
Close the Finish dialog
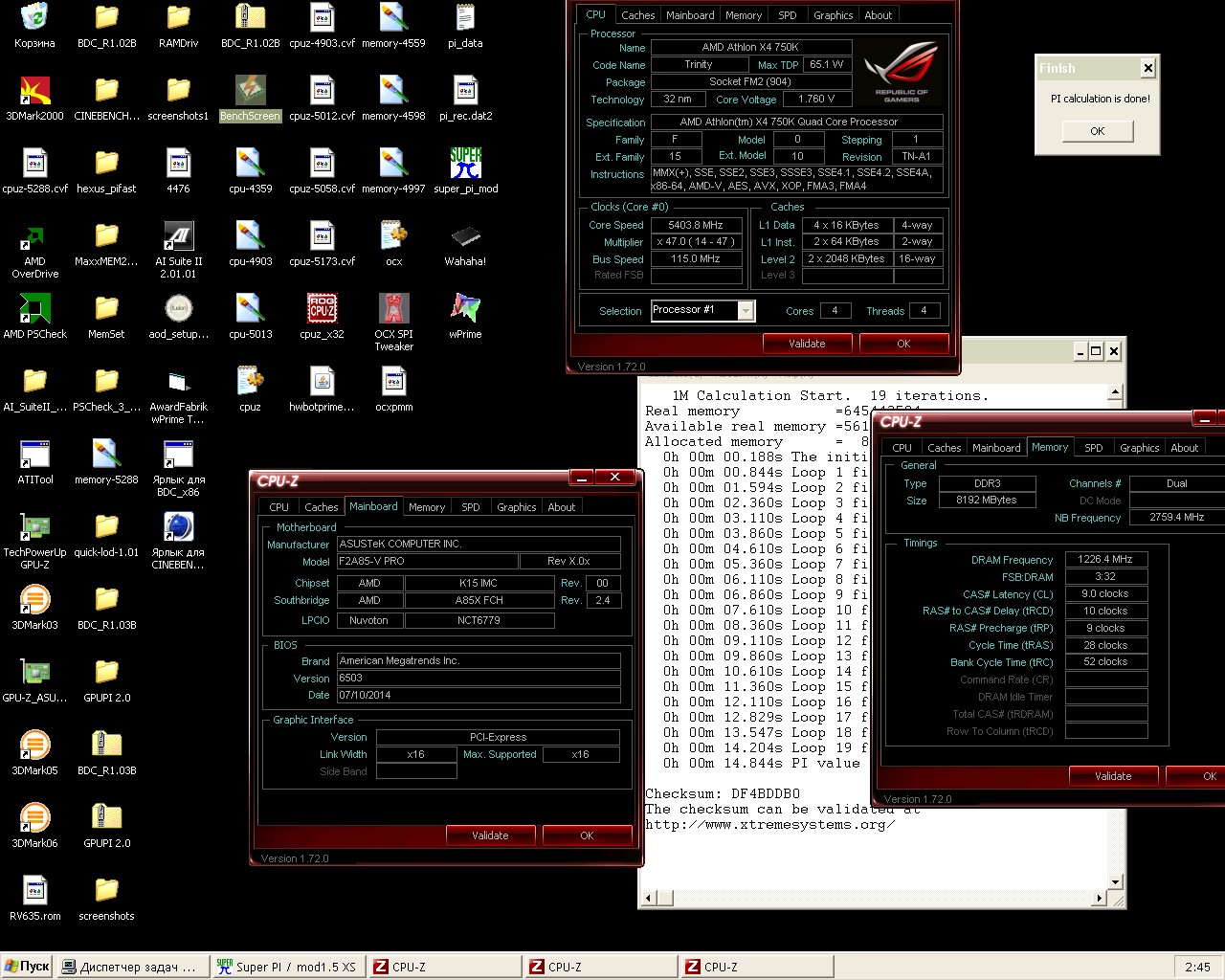(x=1148, y=68)
